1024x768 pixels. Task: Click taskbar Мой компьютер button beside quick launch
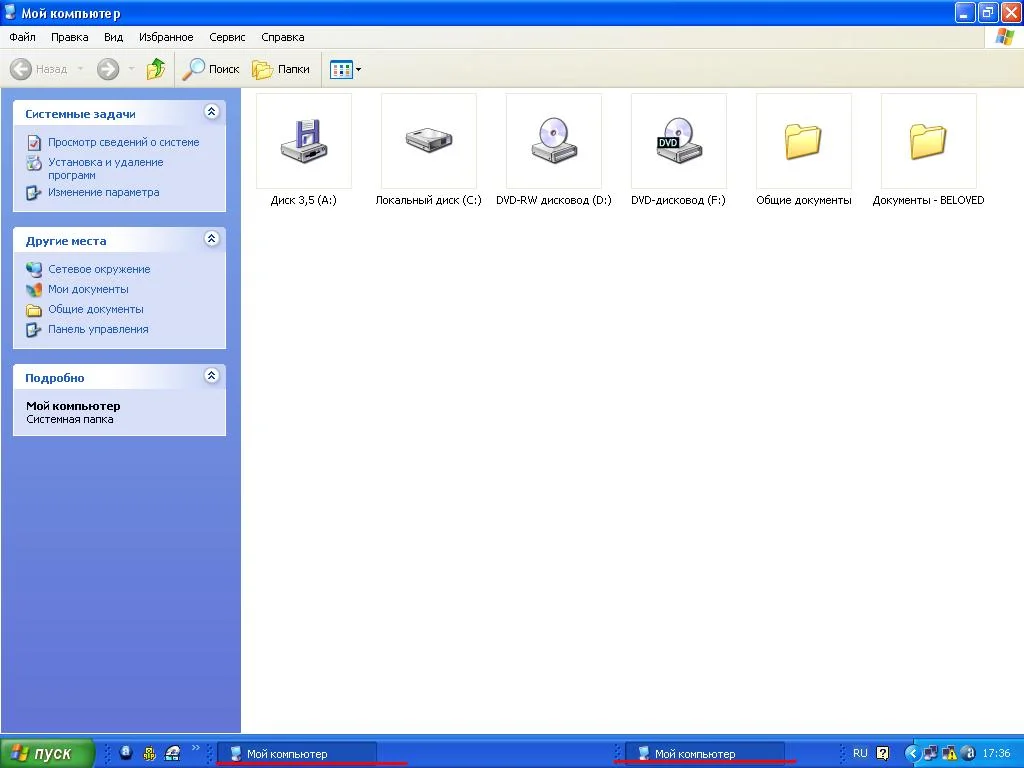pos(296,754)
